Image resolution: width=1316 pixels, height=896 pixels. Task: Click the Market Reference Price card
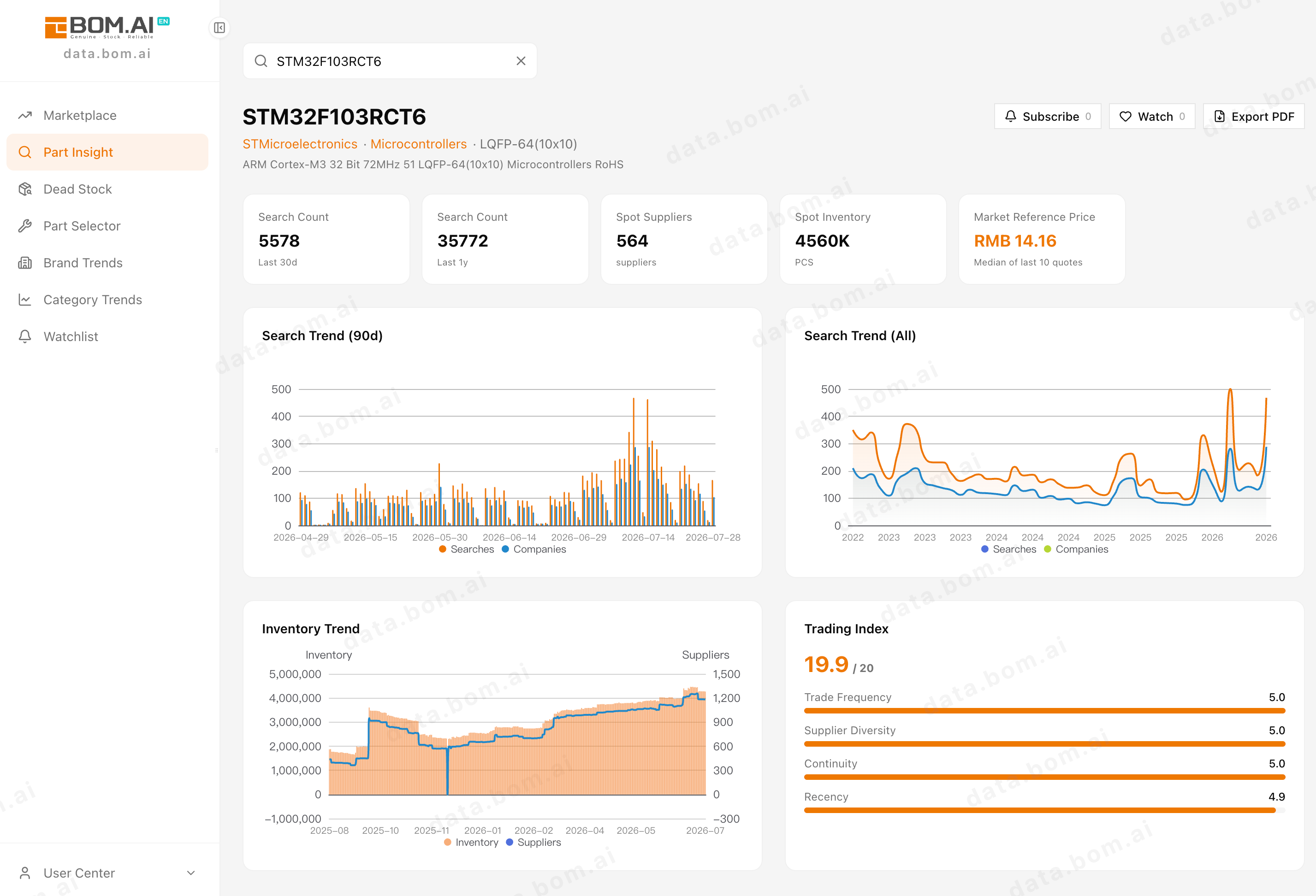[1041, 239]
